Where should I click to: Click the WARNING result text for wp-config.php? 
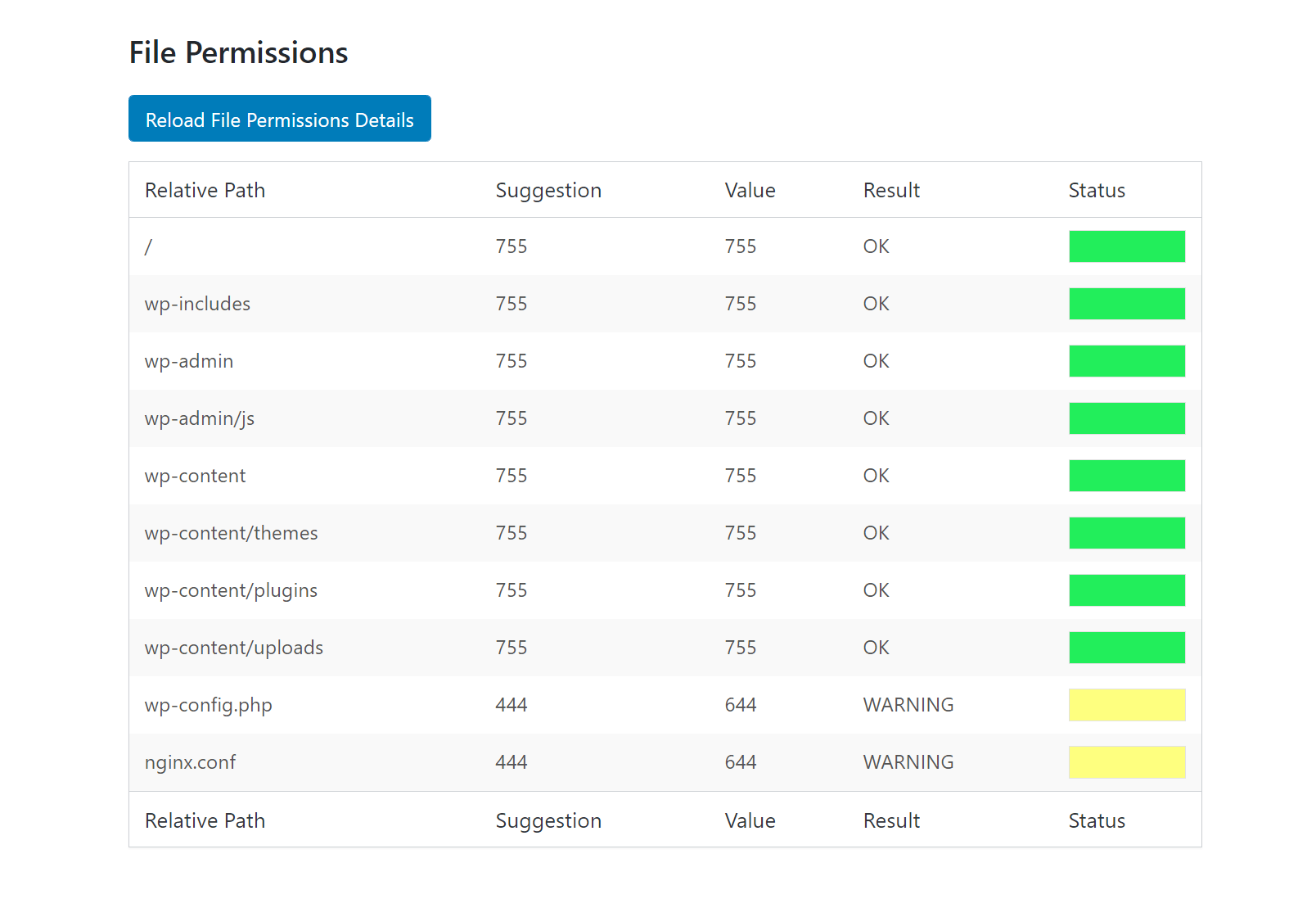907,704
